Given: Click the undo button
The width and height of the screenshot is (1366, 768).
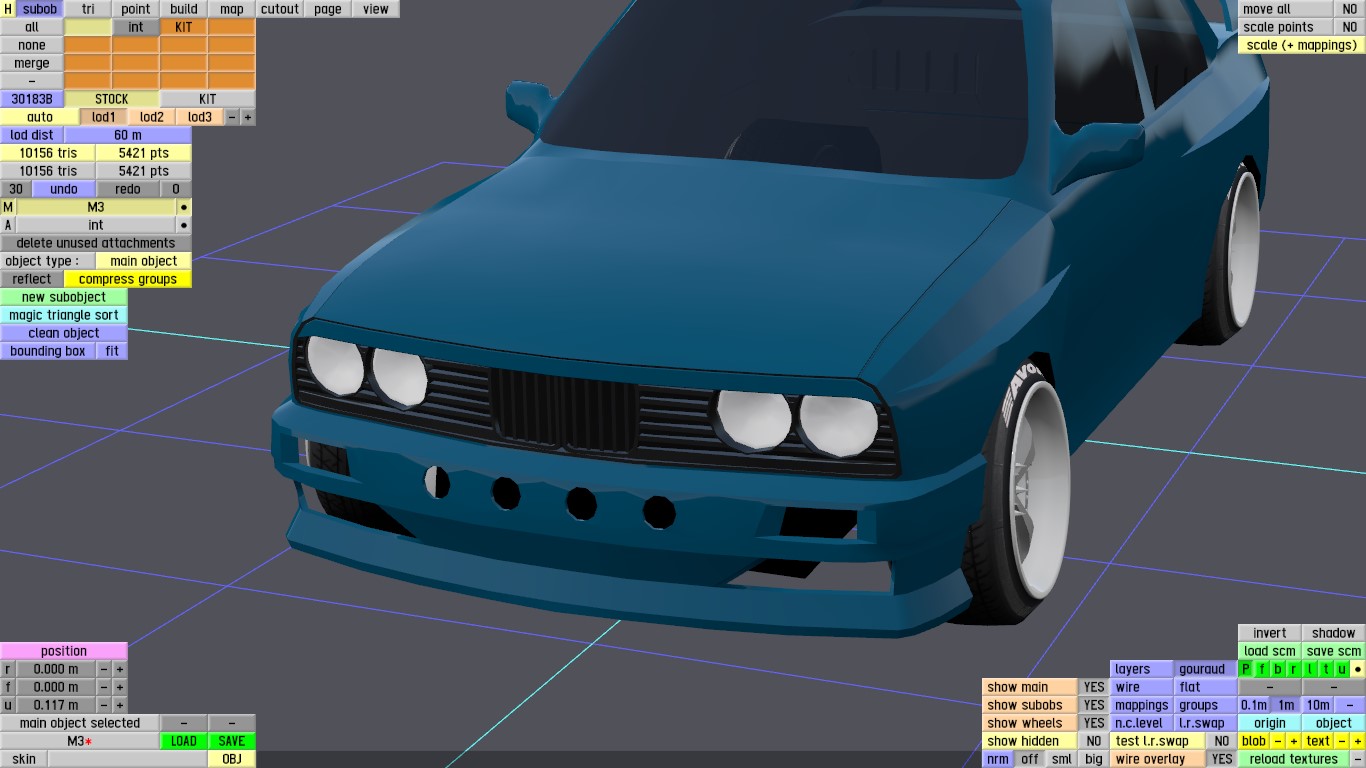Looking at the screenshot, I should pyautogui.click(x=64, y=189).
